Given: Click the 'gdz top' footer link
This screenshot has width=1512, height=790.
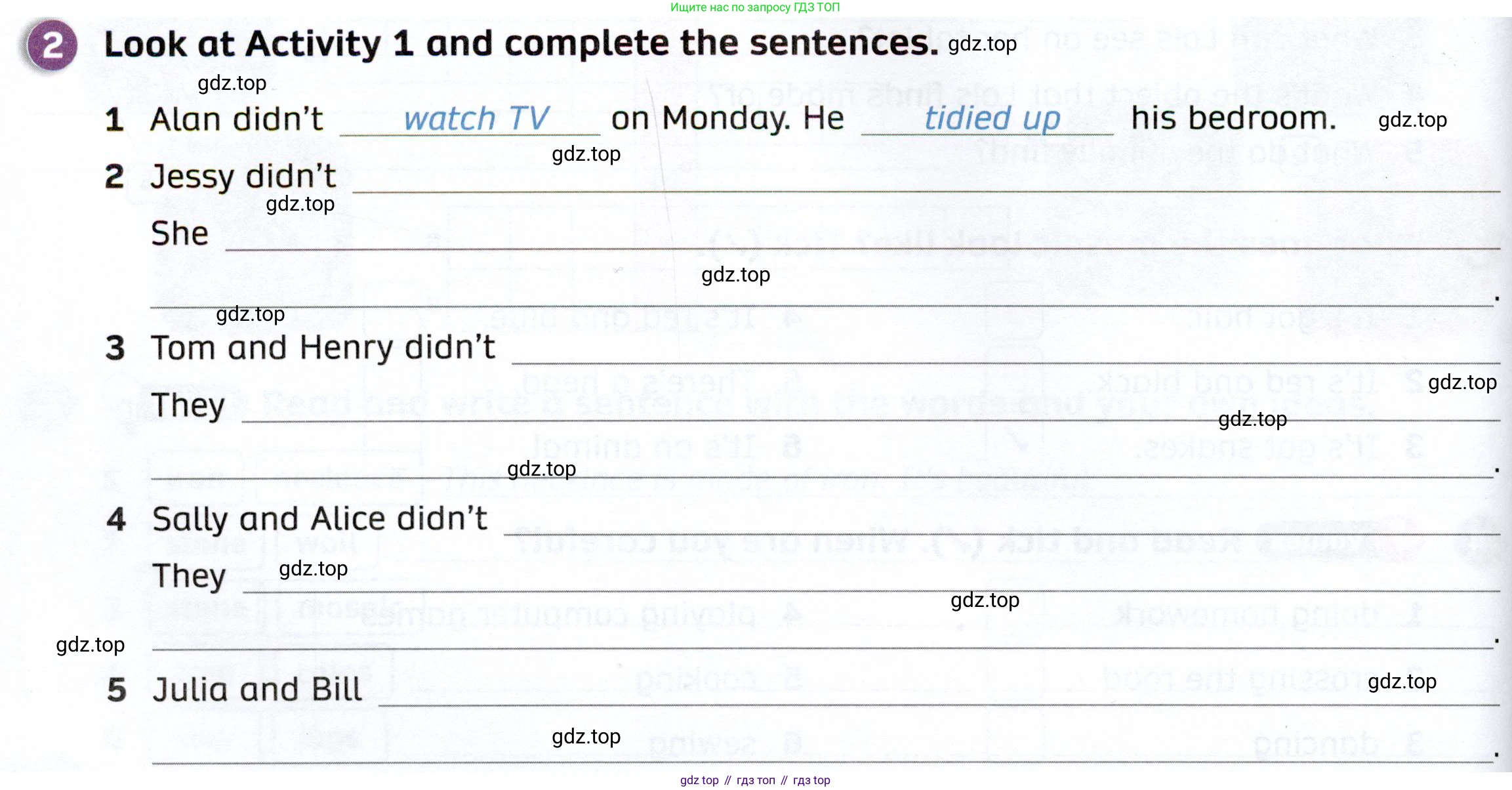Looking at the screenshot, I should [x=699, y=780].
